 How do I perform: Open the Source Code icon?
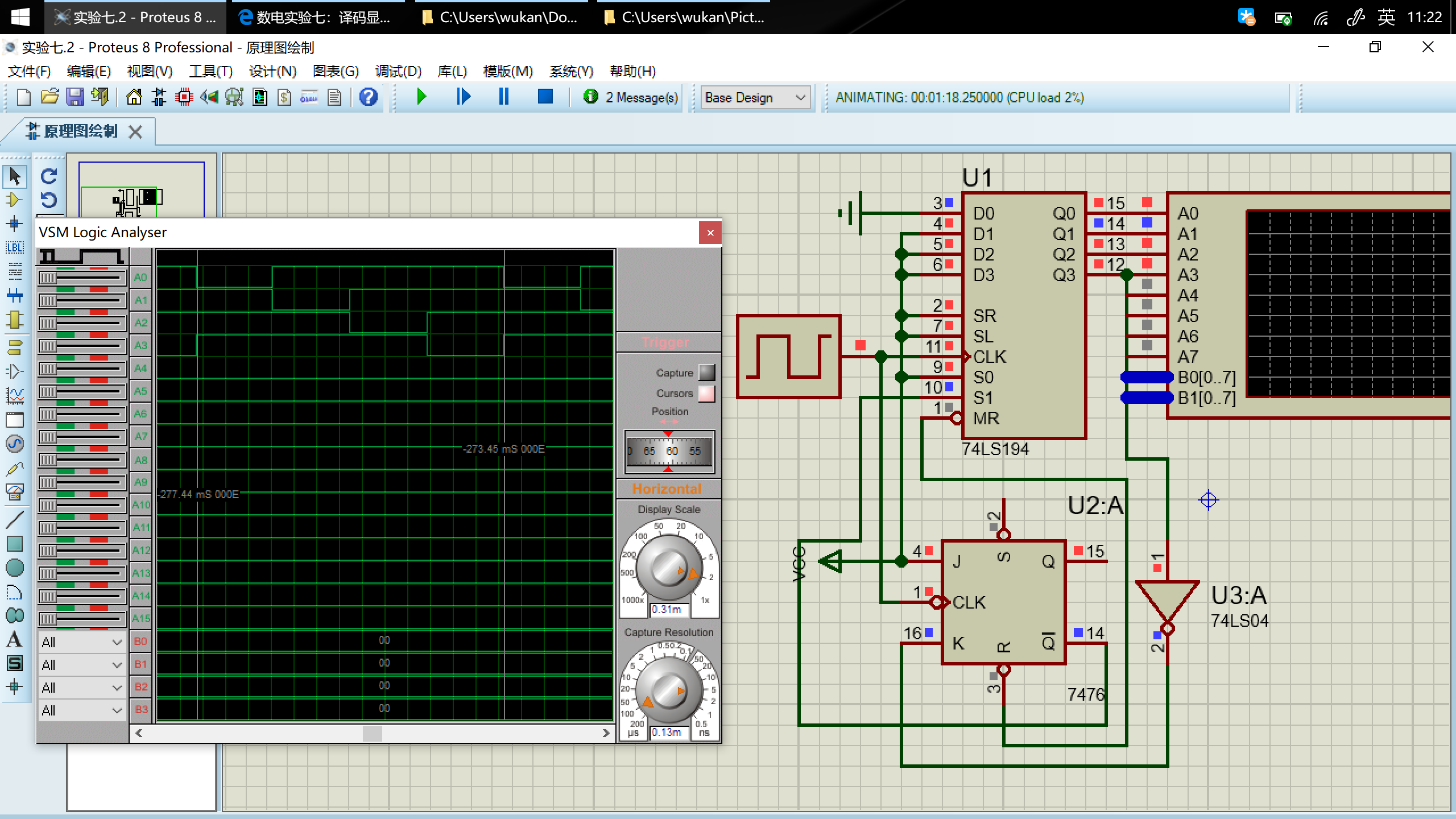point(309,97)
